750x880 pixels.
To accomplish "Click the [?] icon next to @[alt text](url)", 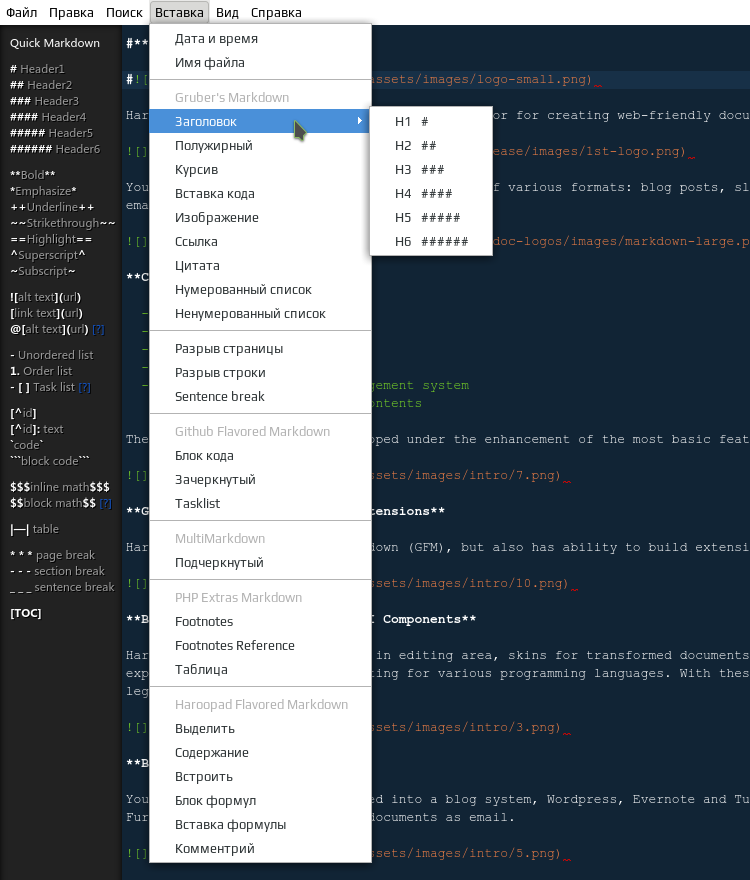I will [x=98, y=329].
